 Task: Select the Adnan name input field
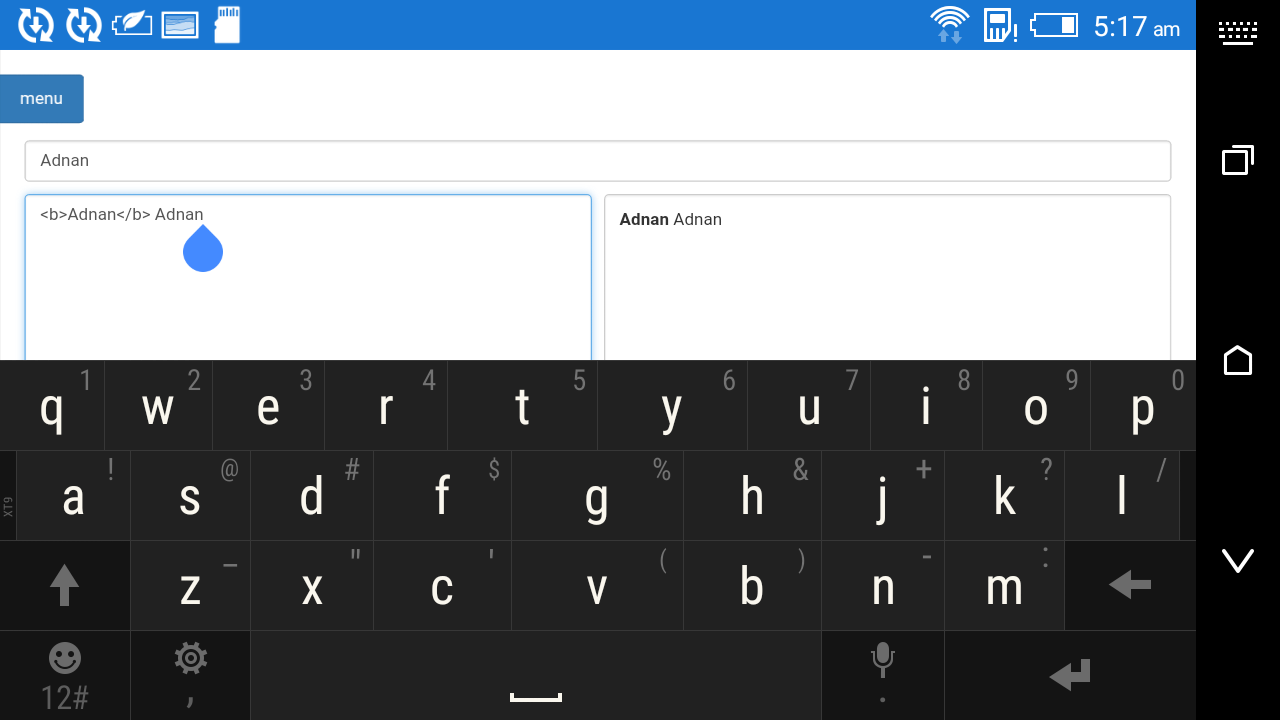598,160
